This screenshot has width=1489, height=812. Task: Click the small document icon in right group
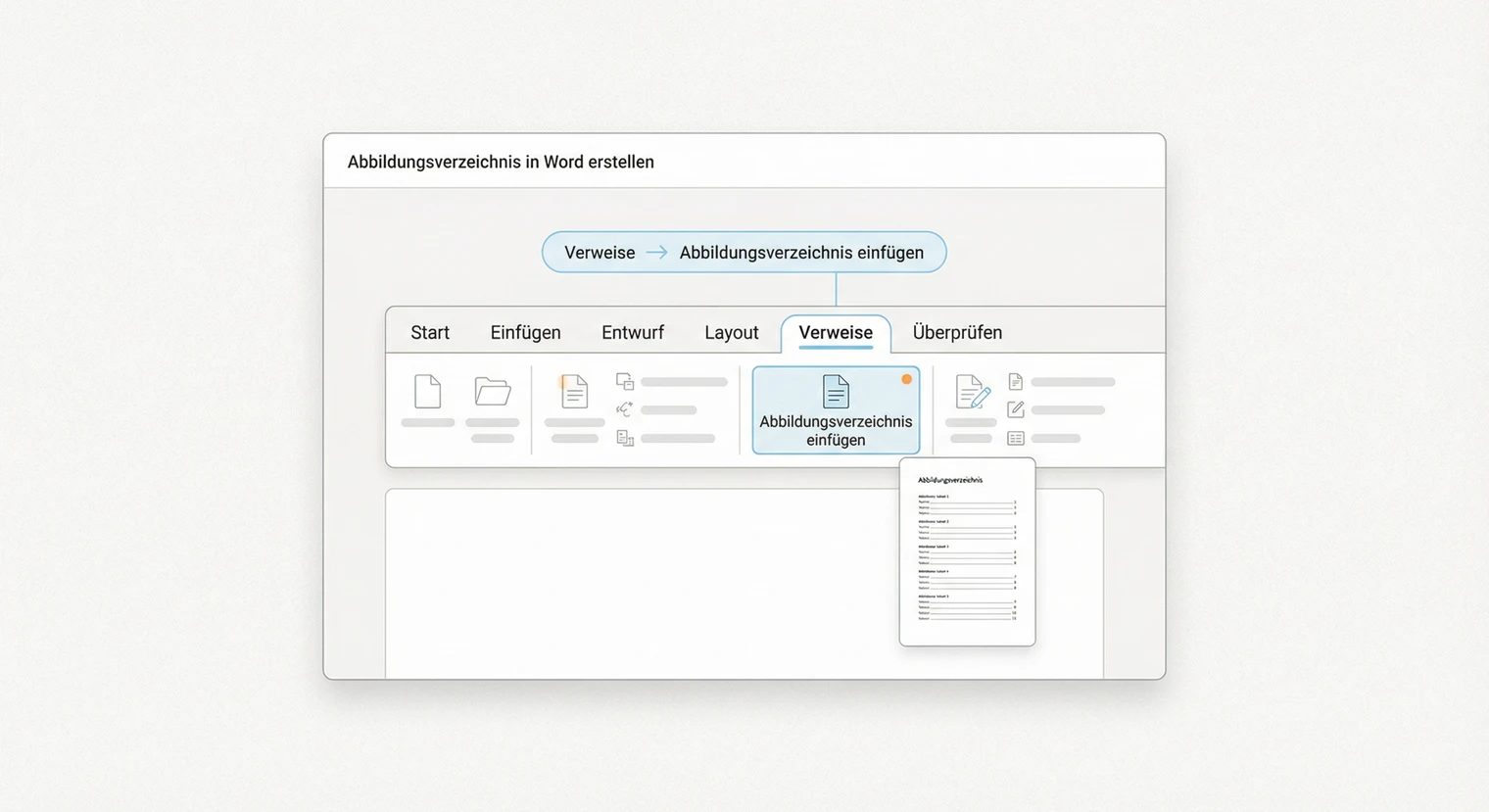click(1016, 381)
